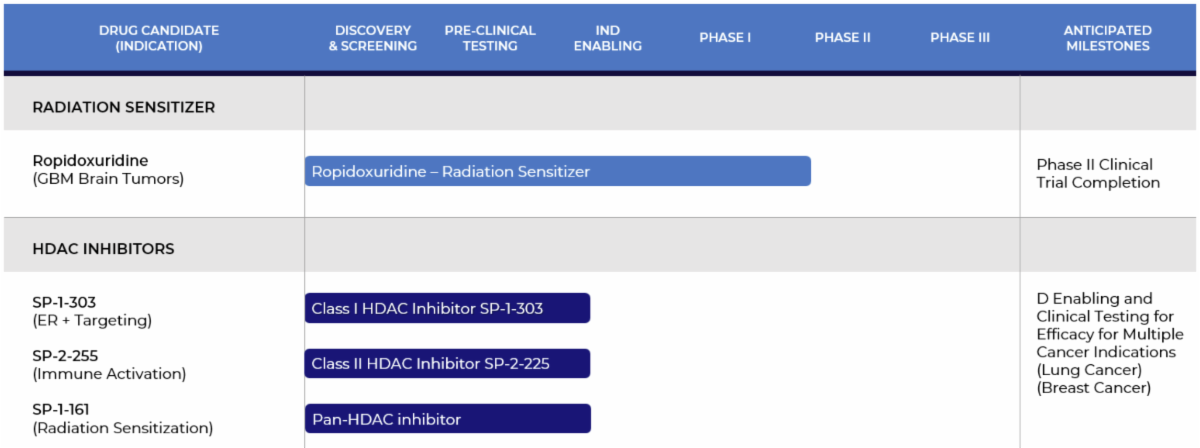Click the Radiation Sensitizer section heading
Viewport: 1200px width, 448px height.
pyautogui.click(x=124, y=107)
